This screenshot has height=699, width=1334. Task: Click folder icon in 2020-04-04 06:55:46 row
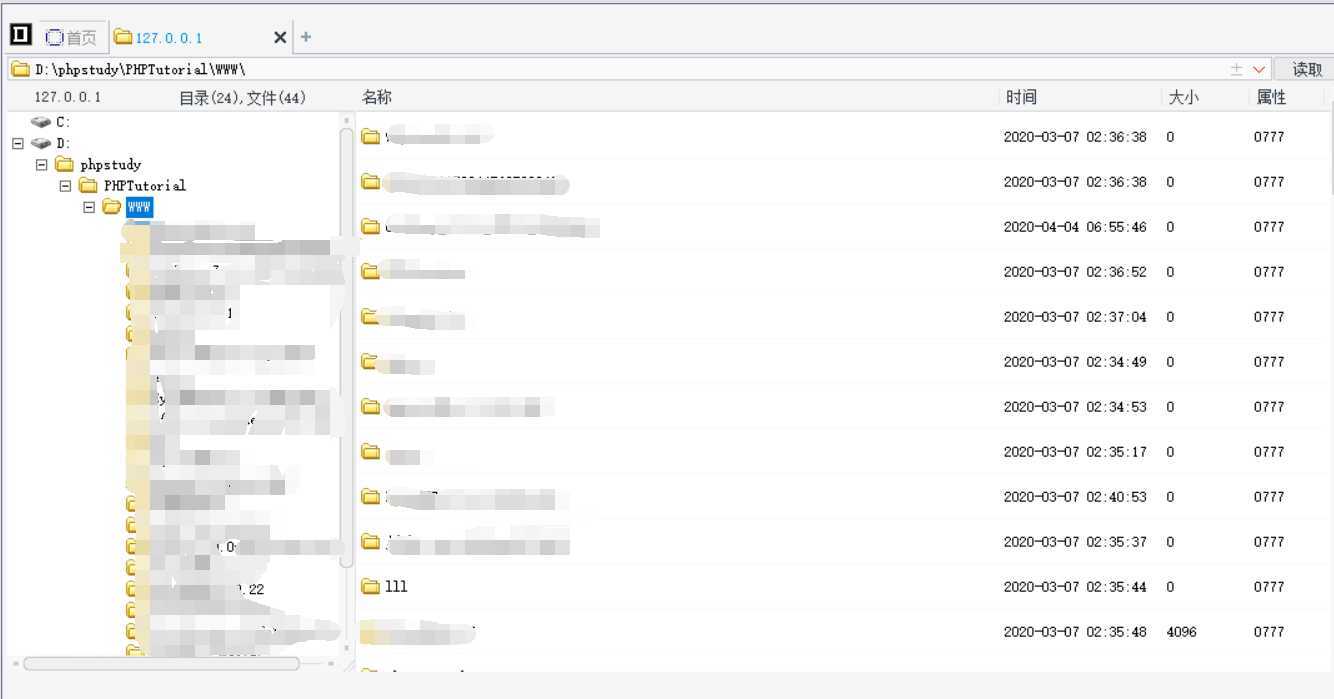pos(371,227)
